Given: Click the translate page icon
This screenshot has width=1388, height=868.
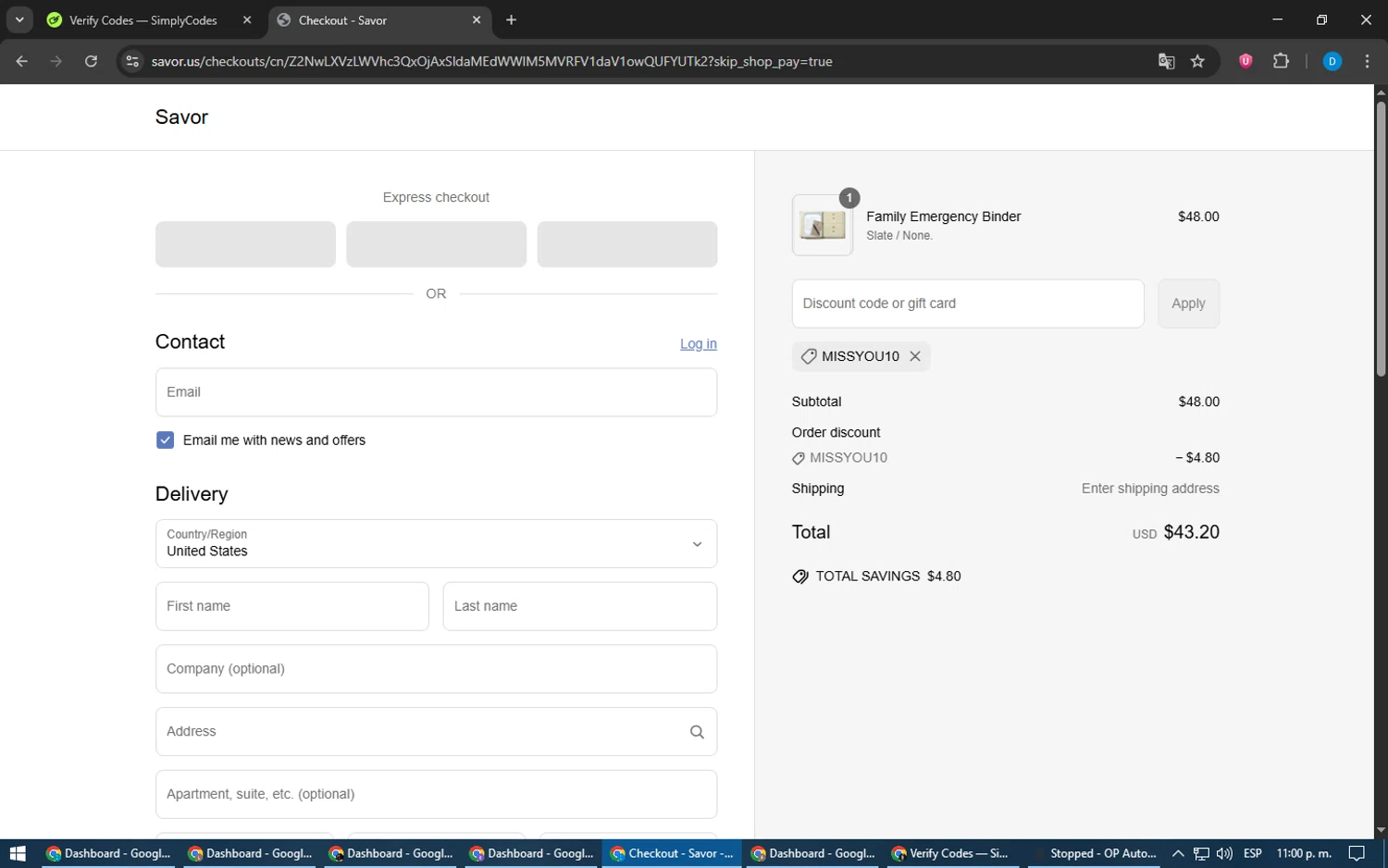Looking at the screenshot, I should pos(1166,61).
